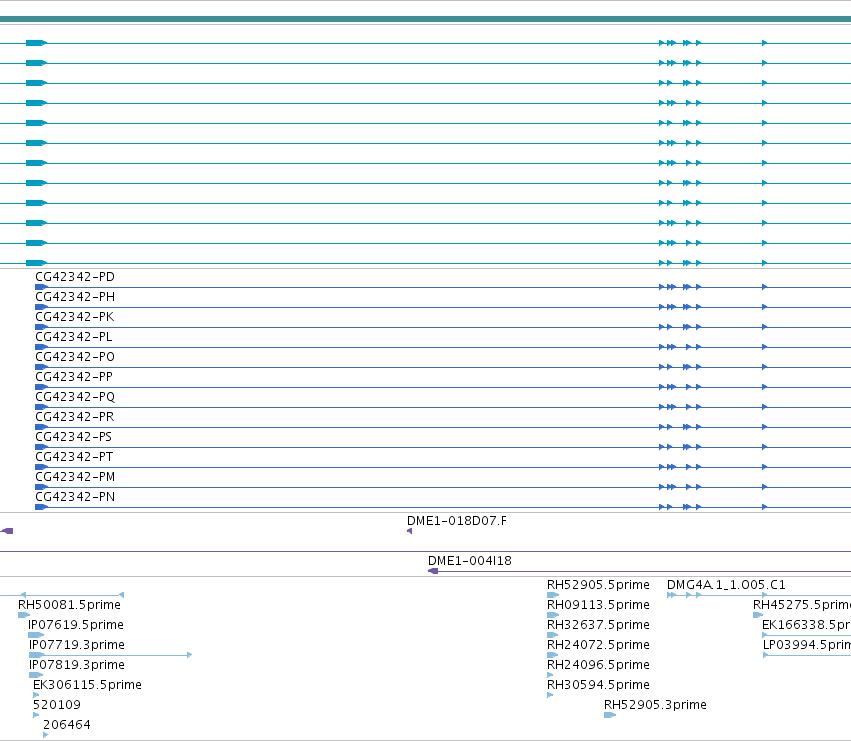Select the small arrow under 206464
The width and height of the screenshot is (851, 741).
(x=46, y=735)
